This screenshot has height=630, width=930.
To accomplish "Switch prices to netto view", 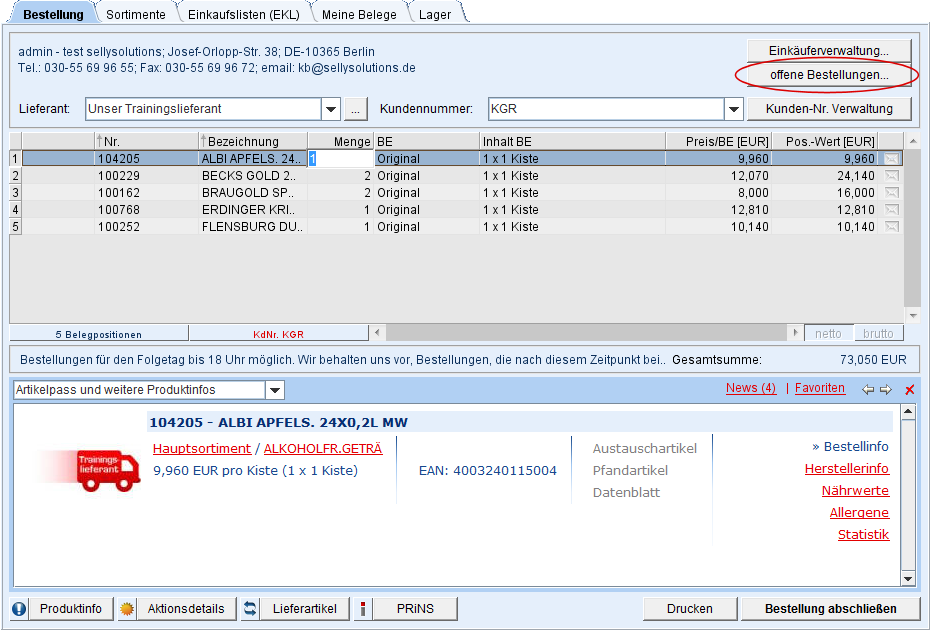I will click(x=828, y=333).
